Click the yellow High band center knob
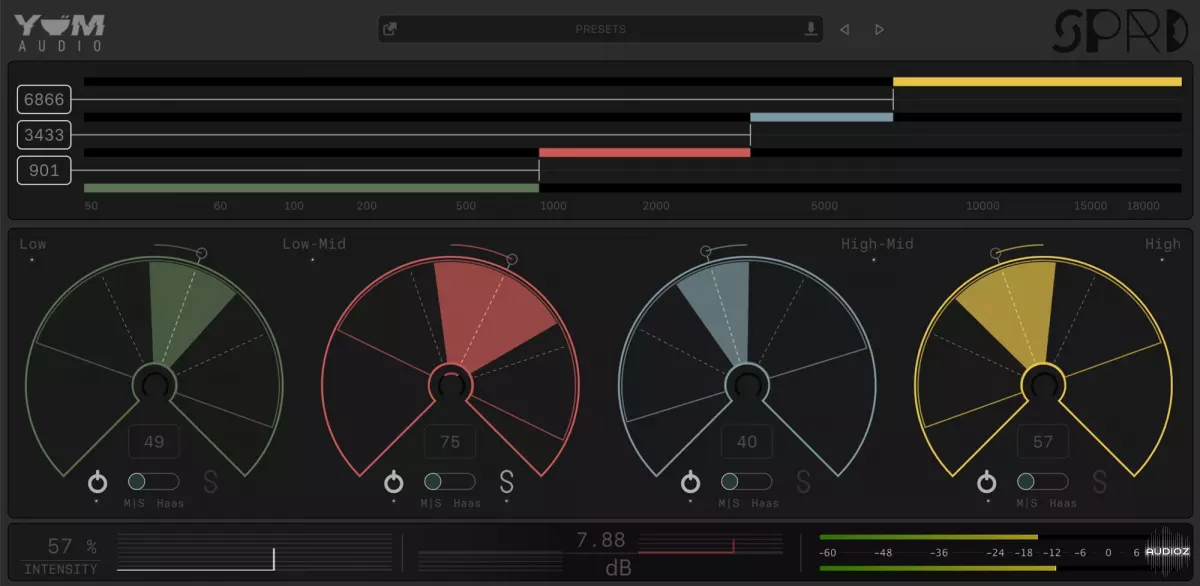 [1044, 385]
